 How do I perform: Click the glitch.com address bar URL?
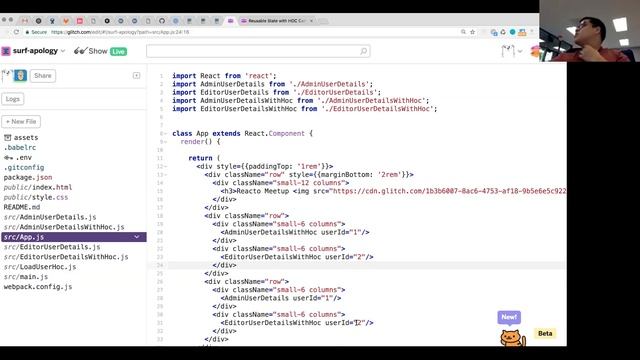[120, 32]
